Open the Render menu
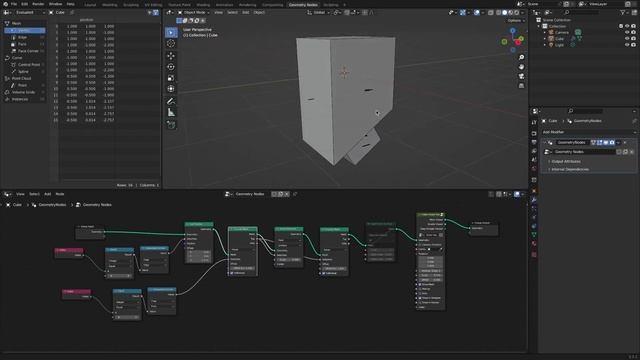The height and width of the screenshot is (360, 640). [x=38, y=4]
